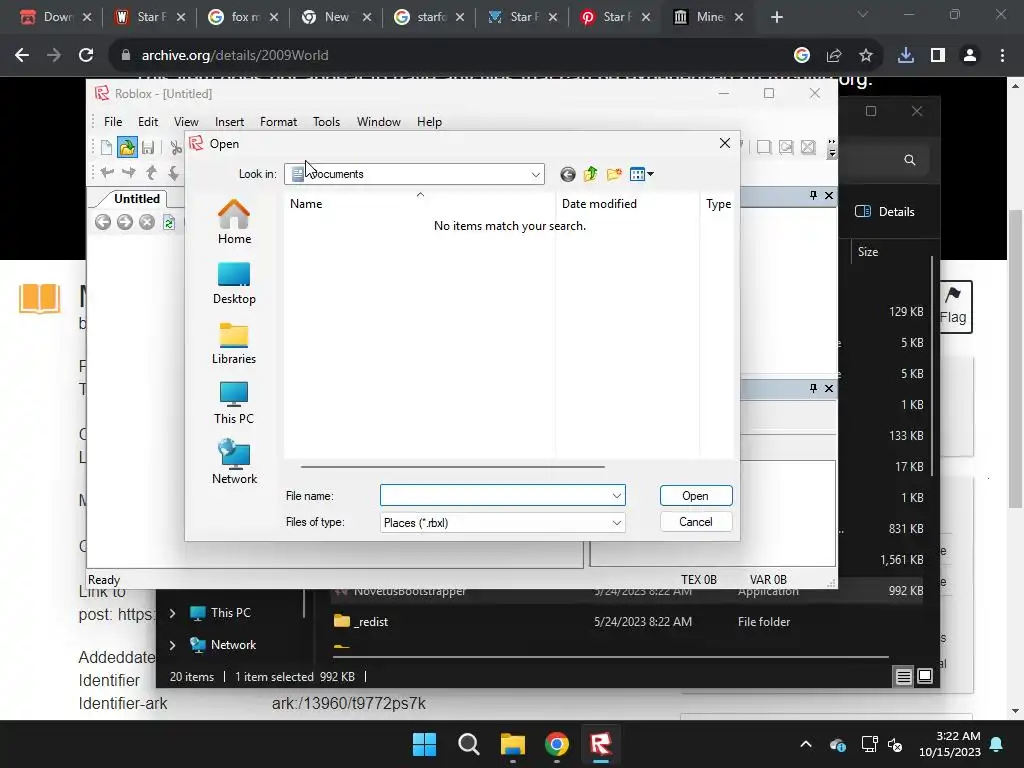1024x768 pixels.
Task: Toggle Chrome side panel icon
Action: click(x=938, y=56)
